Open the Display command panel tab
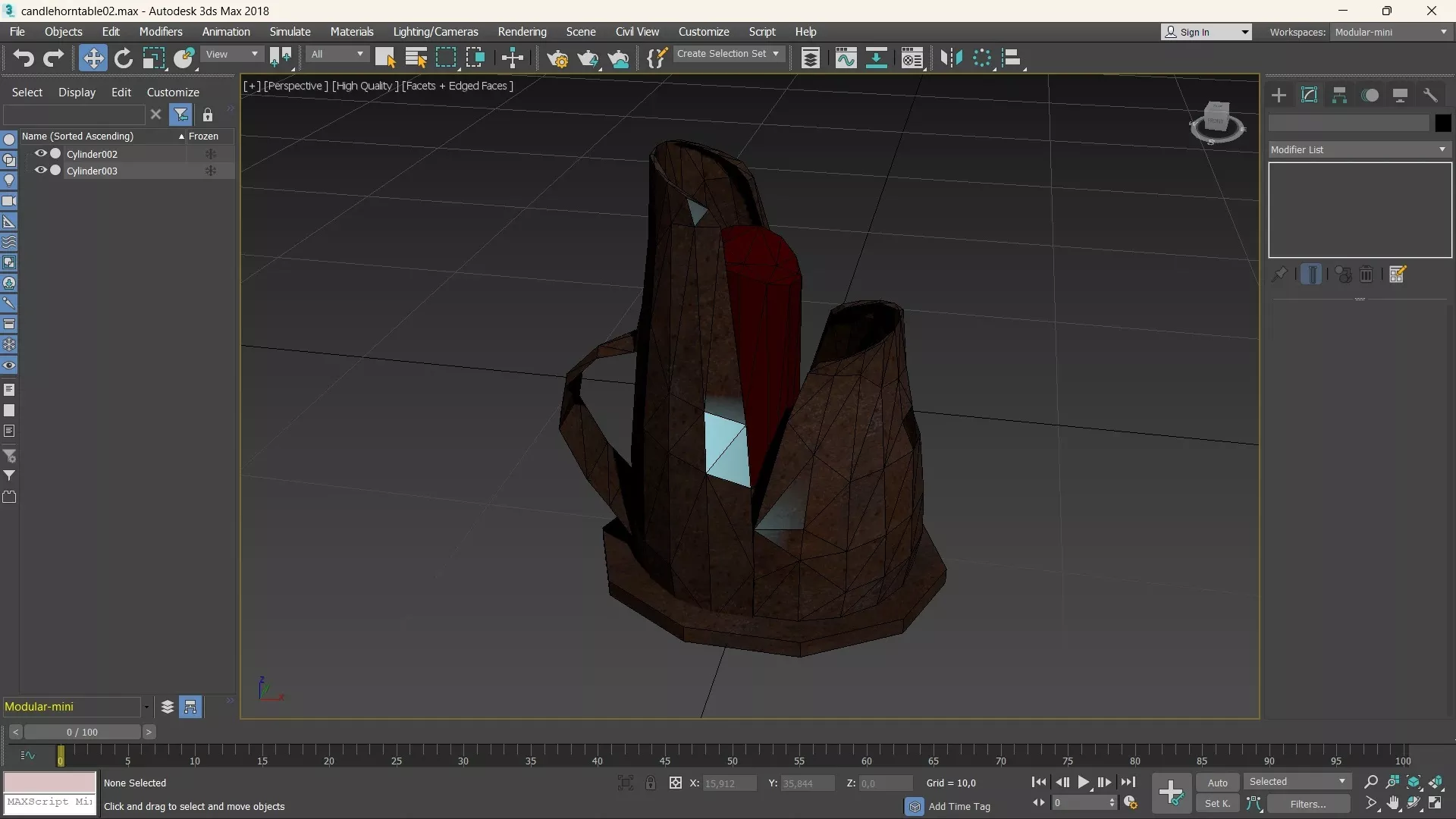Screen dimensions: 1456x819 point(1401,95)
